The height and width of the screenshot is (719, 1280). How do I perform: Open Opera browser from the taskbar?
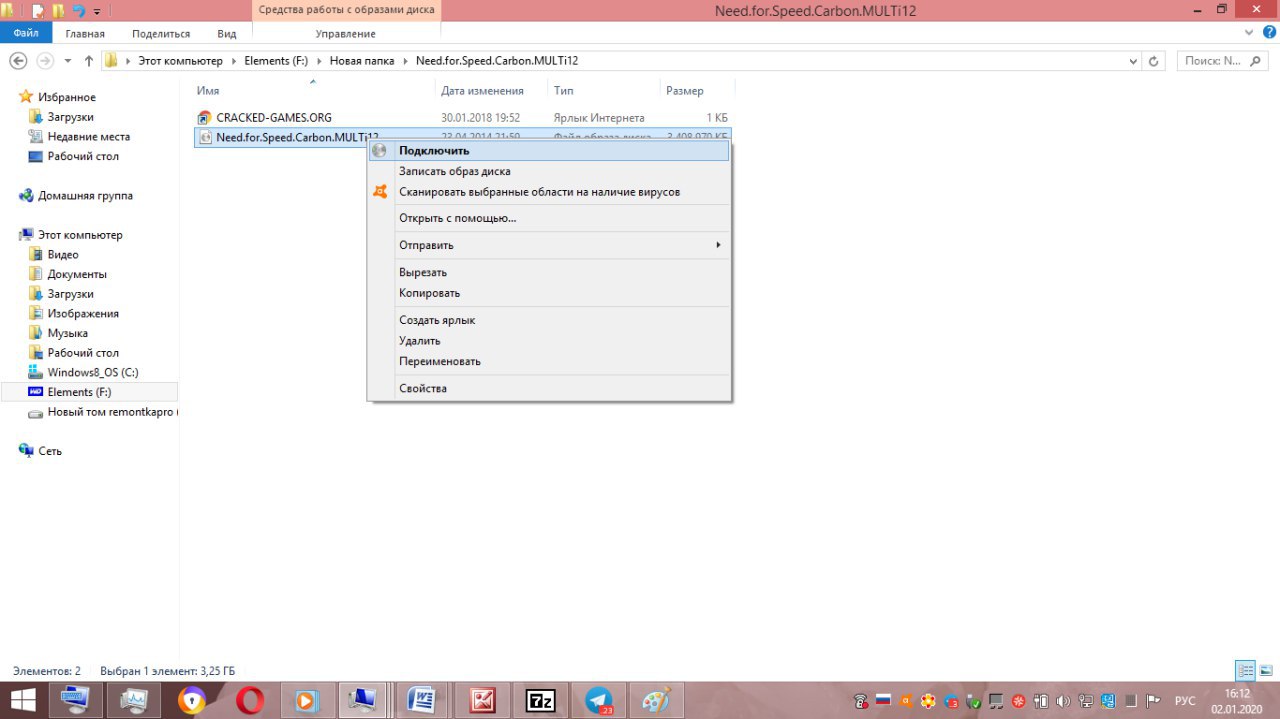249,700
